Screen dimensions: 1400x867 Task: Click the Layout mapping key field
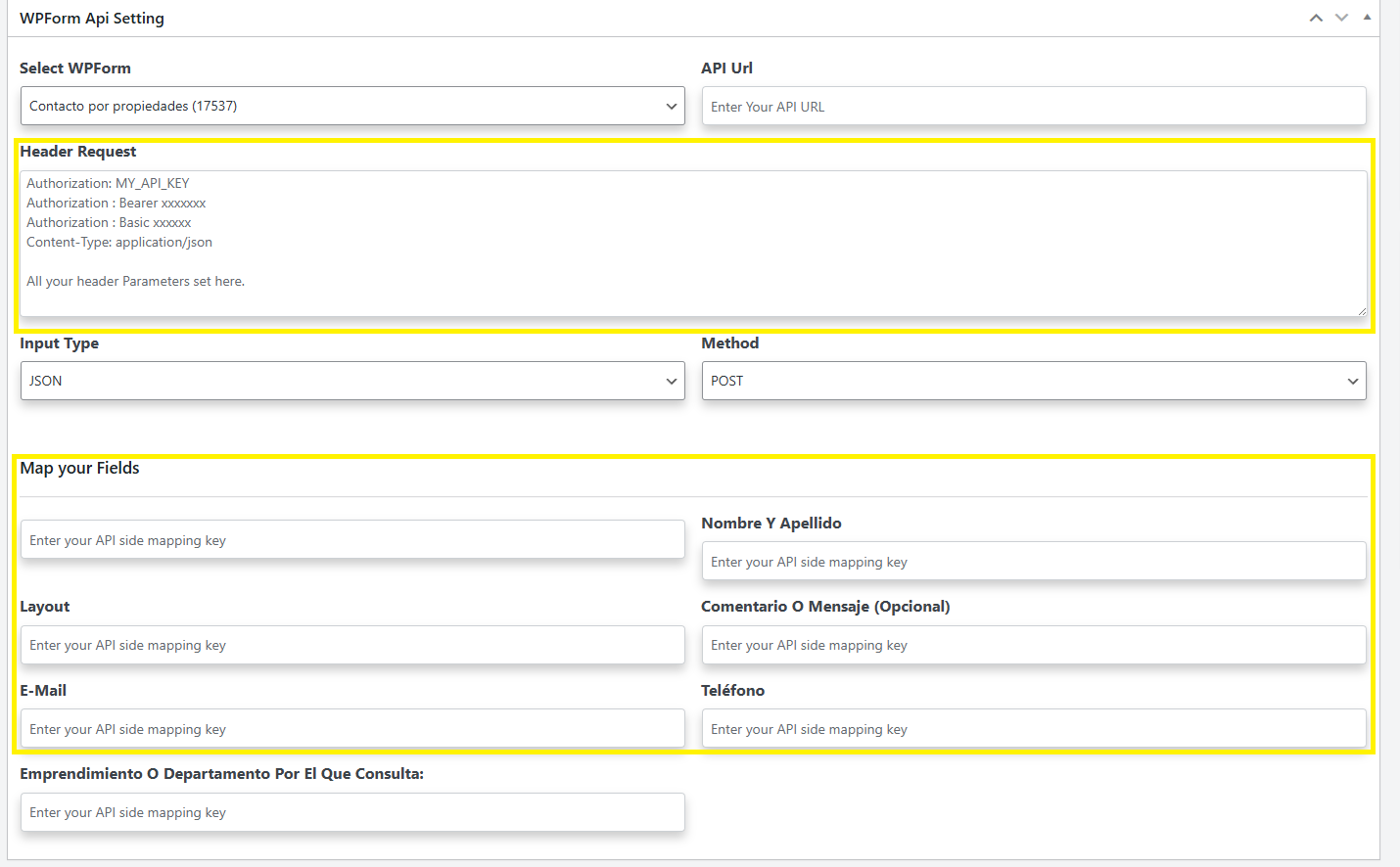(352, 645)
